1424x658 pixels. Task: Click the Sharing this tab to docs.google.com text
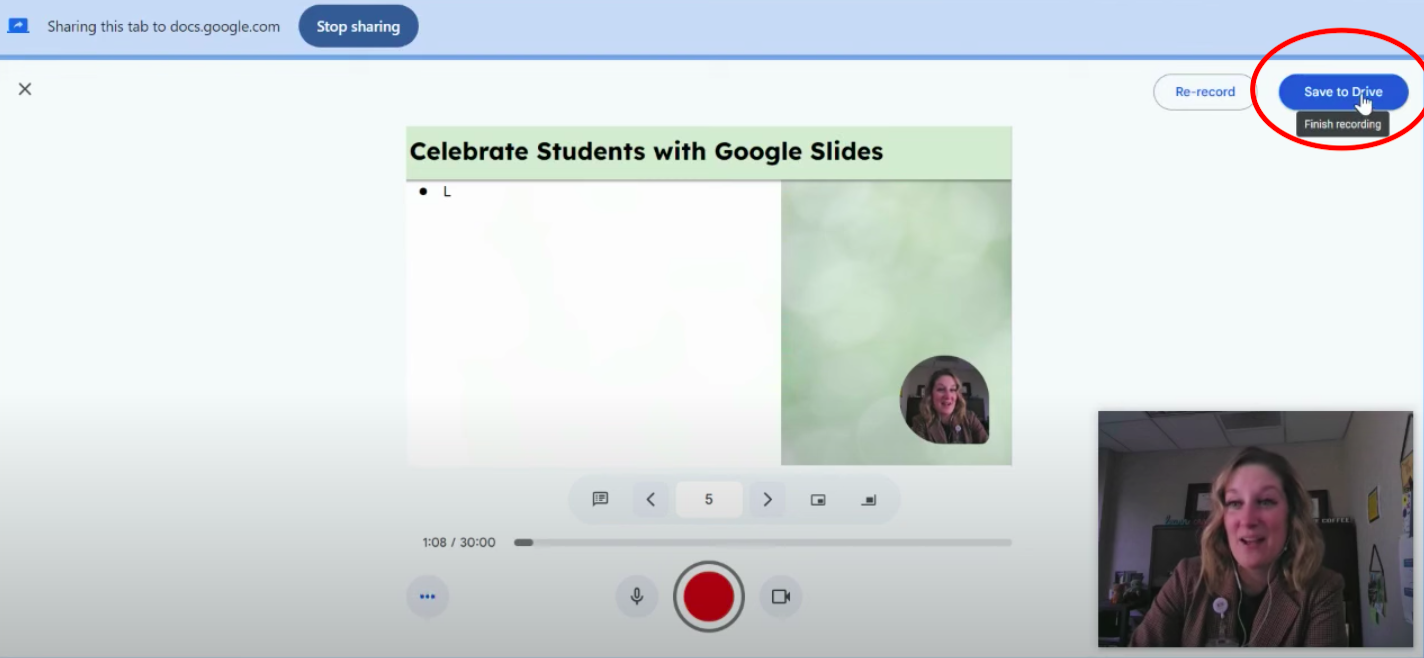click(x=164, y=27)
